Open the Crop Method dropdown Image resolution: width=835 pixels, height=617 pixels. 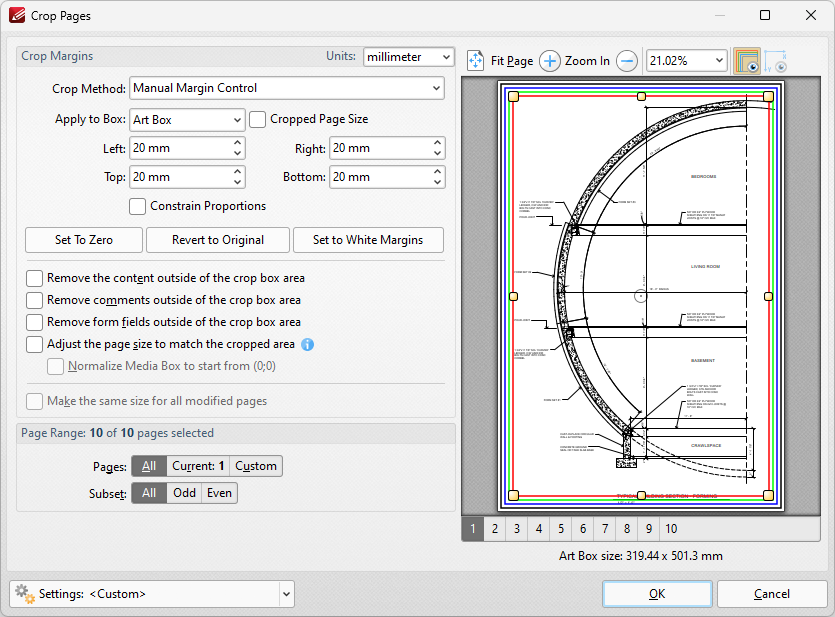point(287,88)
